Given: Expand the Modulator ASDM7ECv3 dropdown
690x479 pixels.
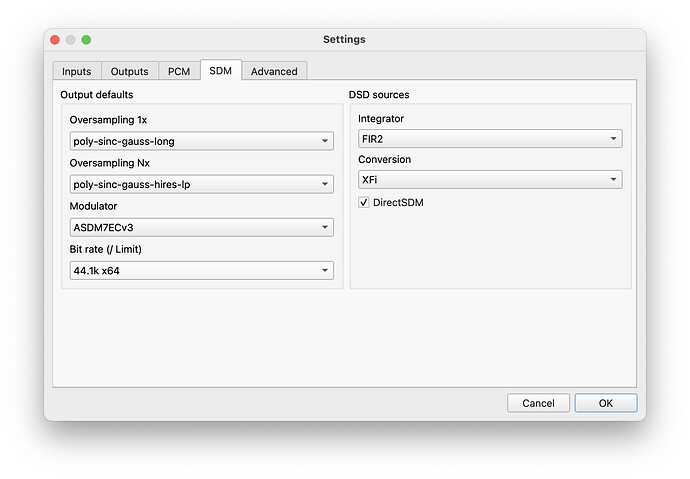Looking at the screenshot, I should pyautogui.click(x=202, y=227).
